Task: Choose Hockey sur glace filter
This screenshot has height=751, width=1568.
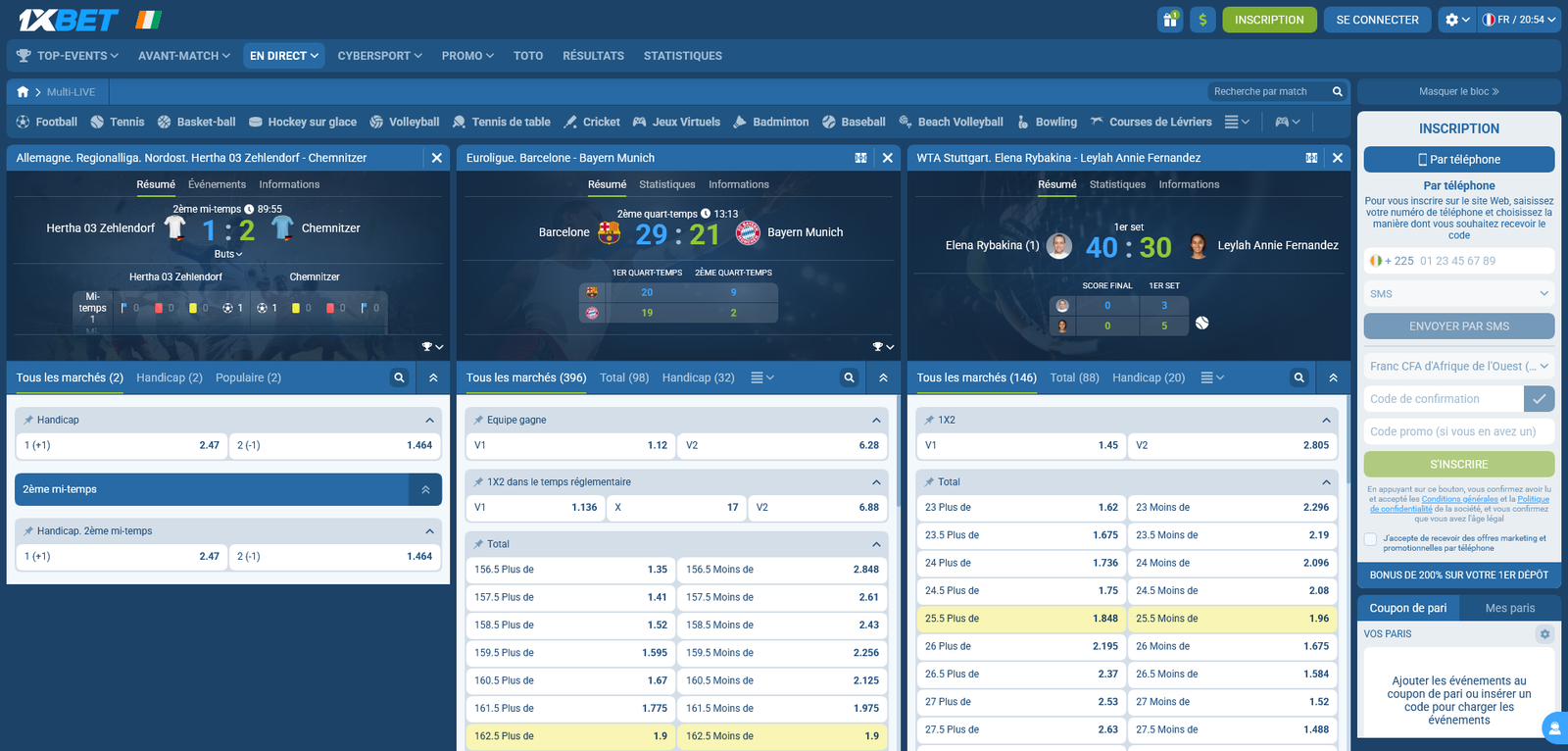Action: [x=303, y=122]
